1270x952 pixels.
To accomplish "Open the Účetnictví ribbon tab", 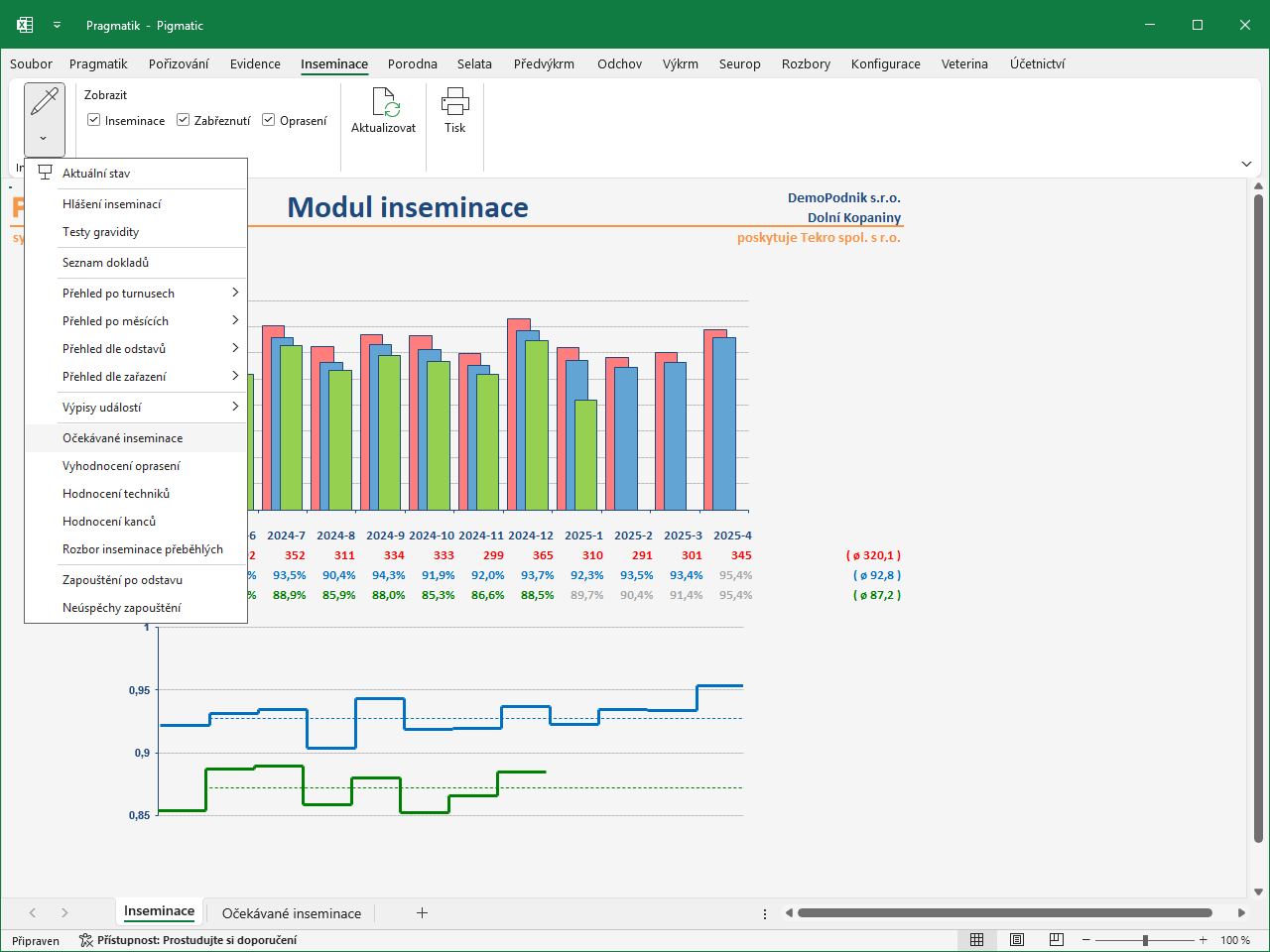I will click(x=1037, y=63).
